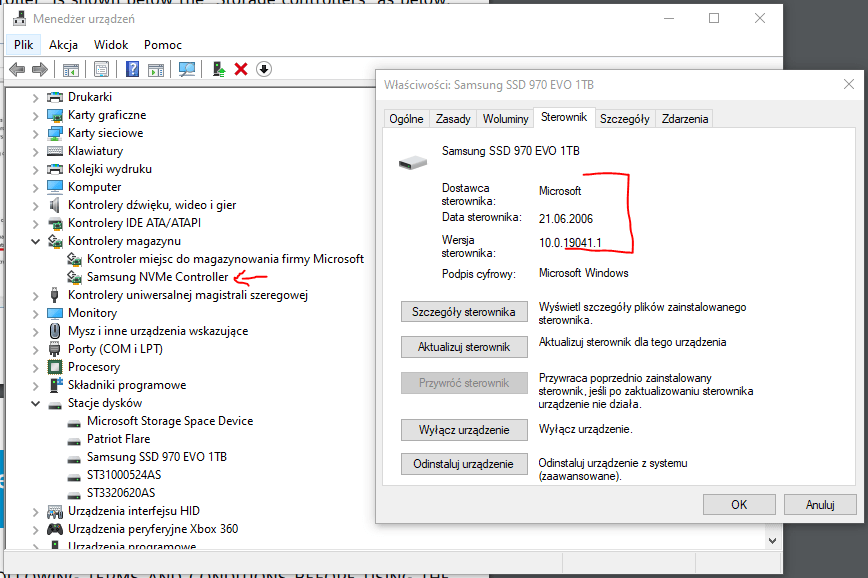Viewport: 868px width, 578px height.
Task: Click the Karty sieciowe network icon
Action: 55,133
